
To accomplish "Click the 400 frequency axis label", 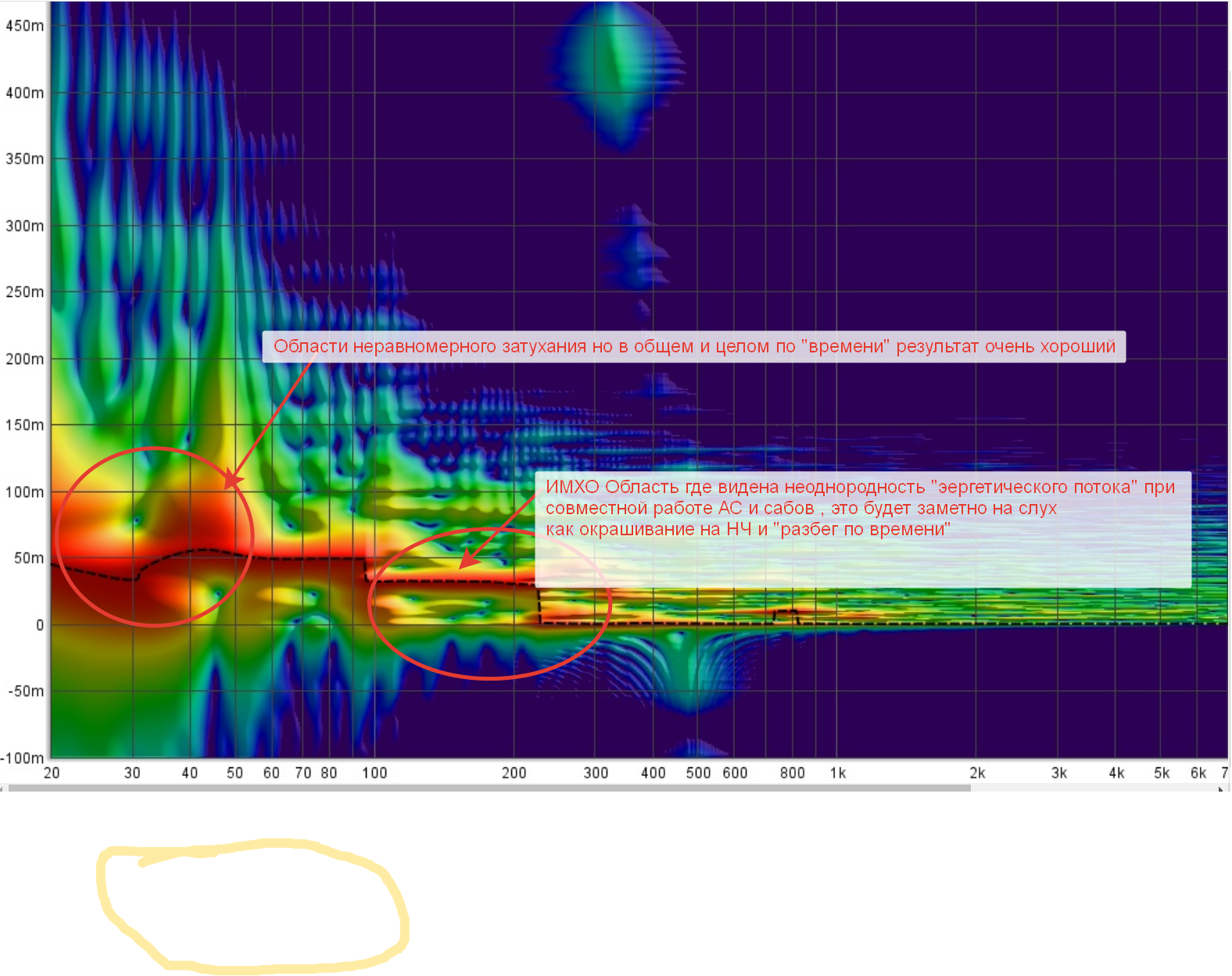I will coord(653,773).
